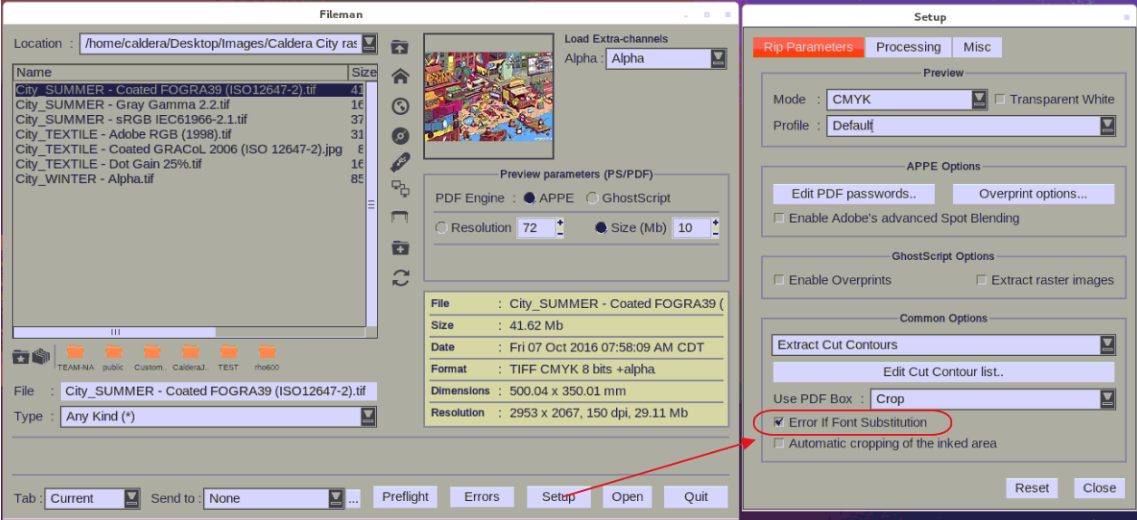Viewport: 1137px width, 520px height.
Task: Open the file Type dropdown
Action: [369, 416]
